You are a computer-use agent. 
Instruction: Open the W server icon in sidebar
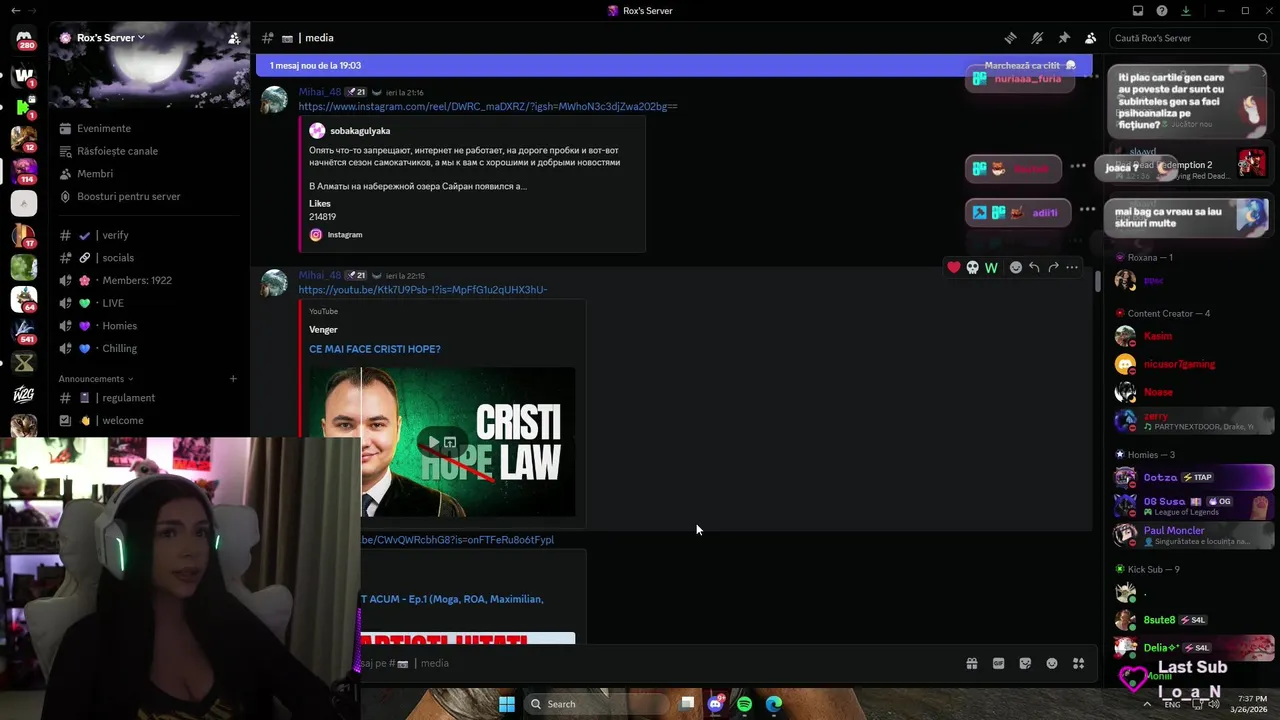coord(24,75)
